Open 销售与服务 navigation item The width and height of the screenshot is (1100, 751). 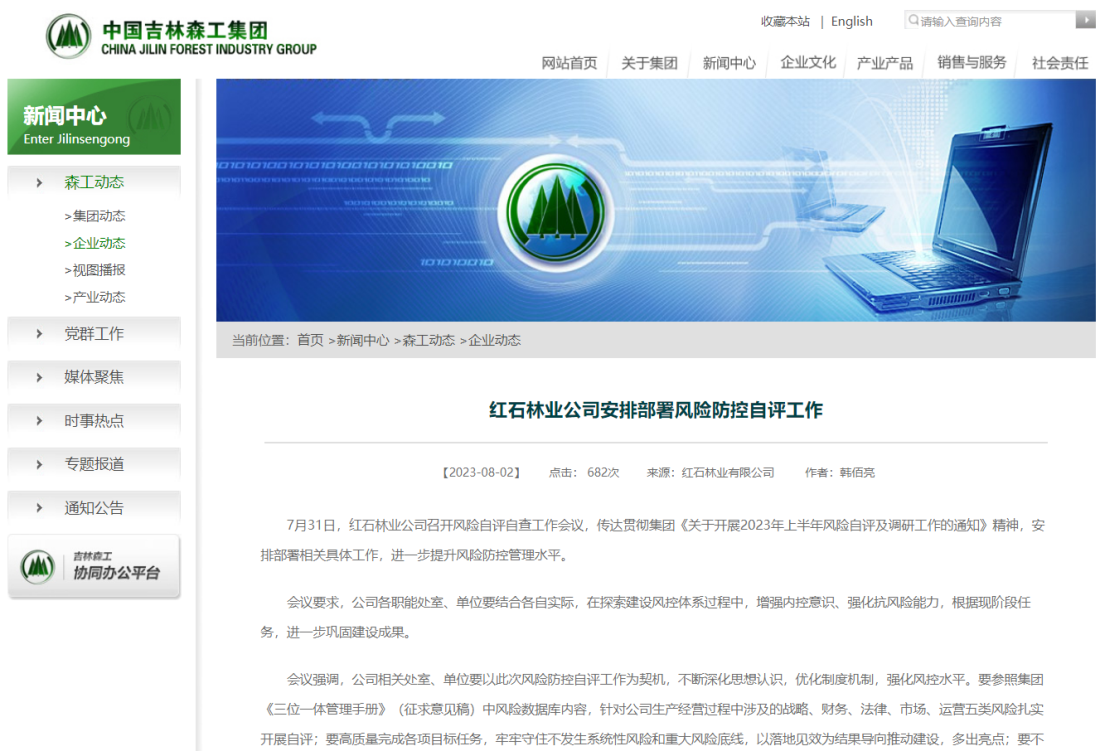pyautogui.click(x=971, y=63)
